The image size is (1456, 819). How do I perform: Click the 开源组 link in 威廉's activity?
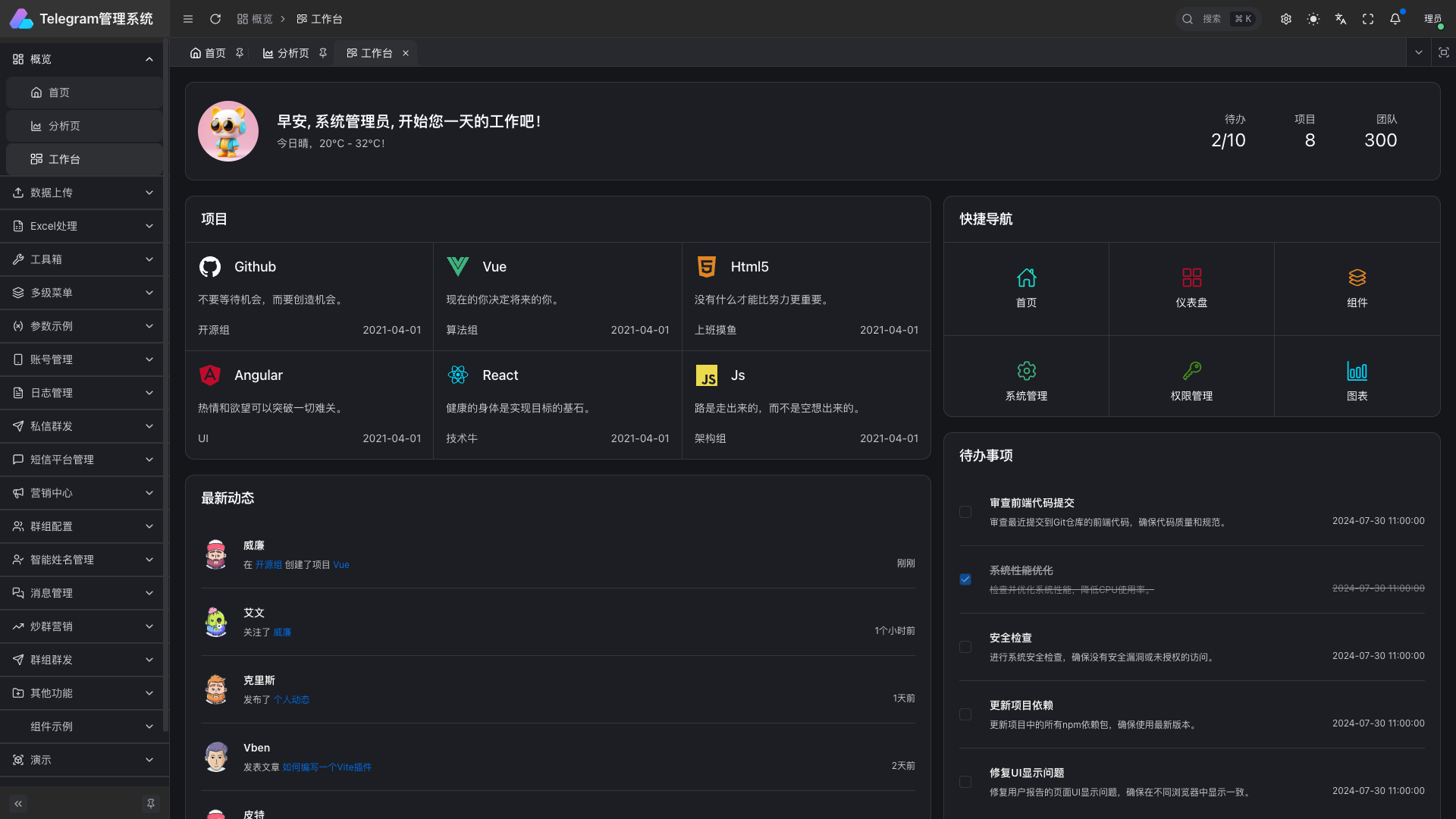click(268, 565)
